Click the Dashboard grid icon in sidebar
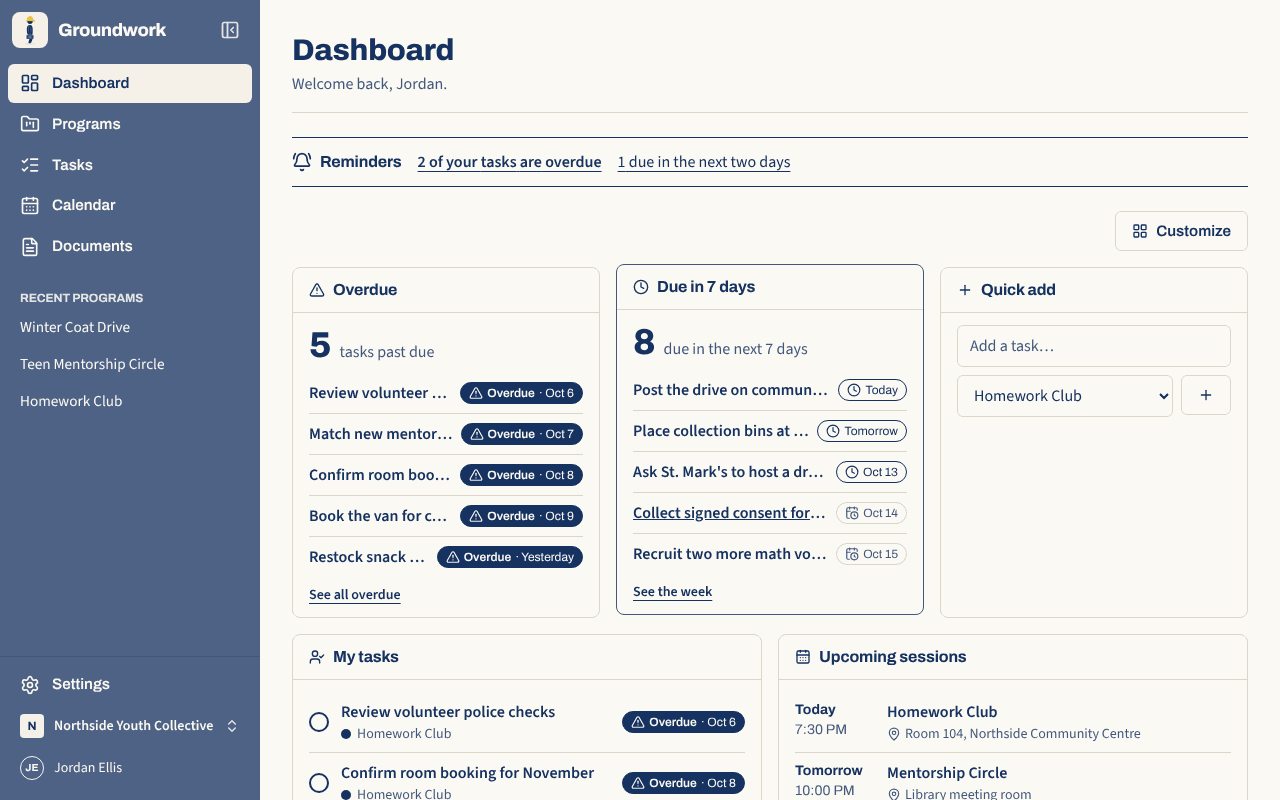This screenshot has height=800, width=1280. 30,83
